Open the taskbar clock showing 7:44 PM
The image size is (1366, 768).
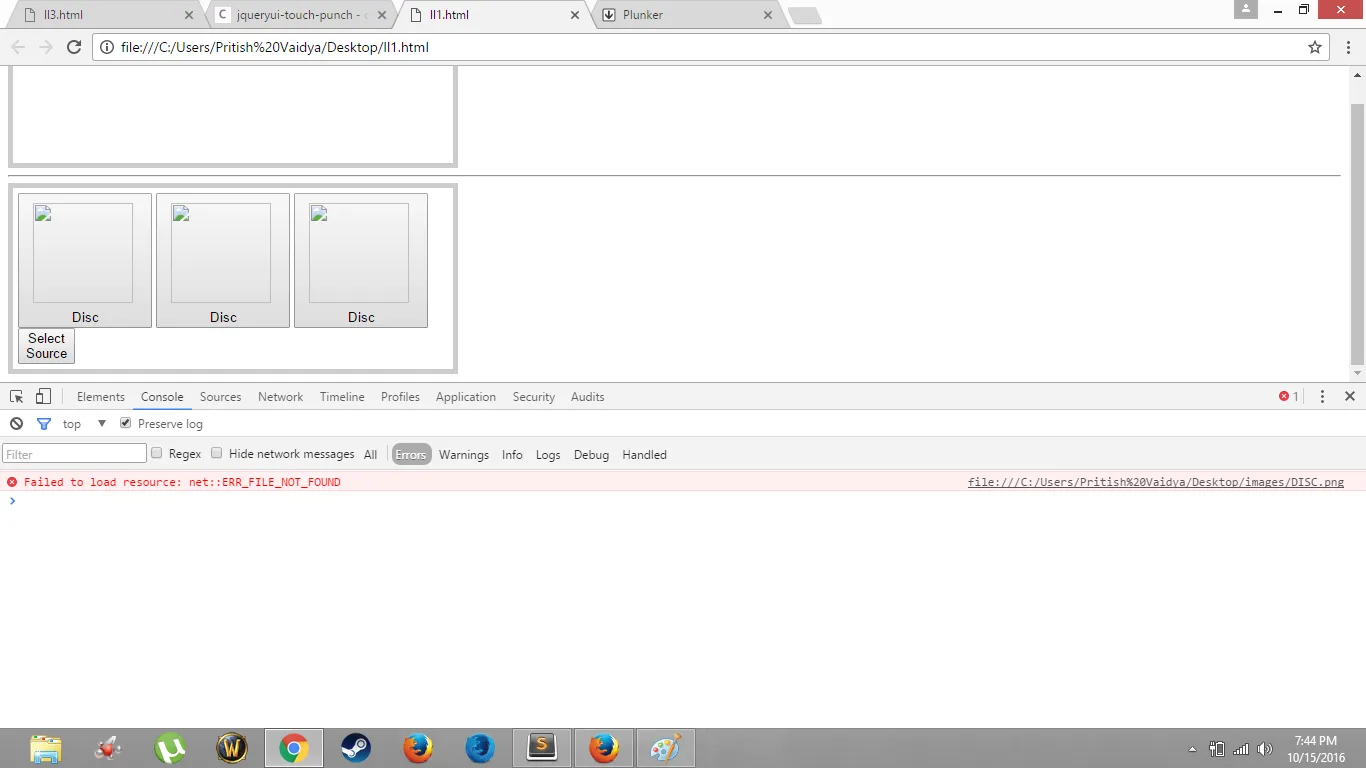(x=1316, y=749)
